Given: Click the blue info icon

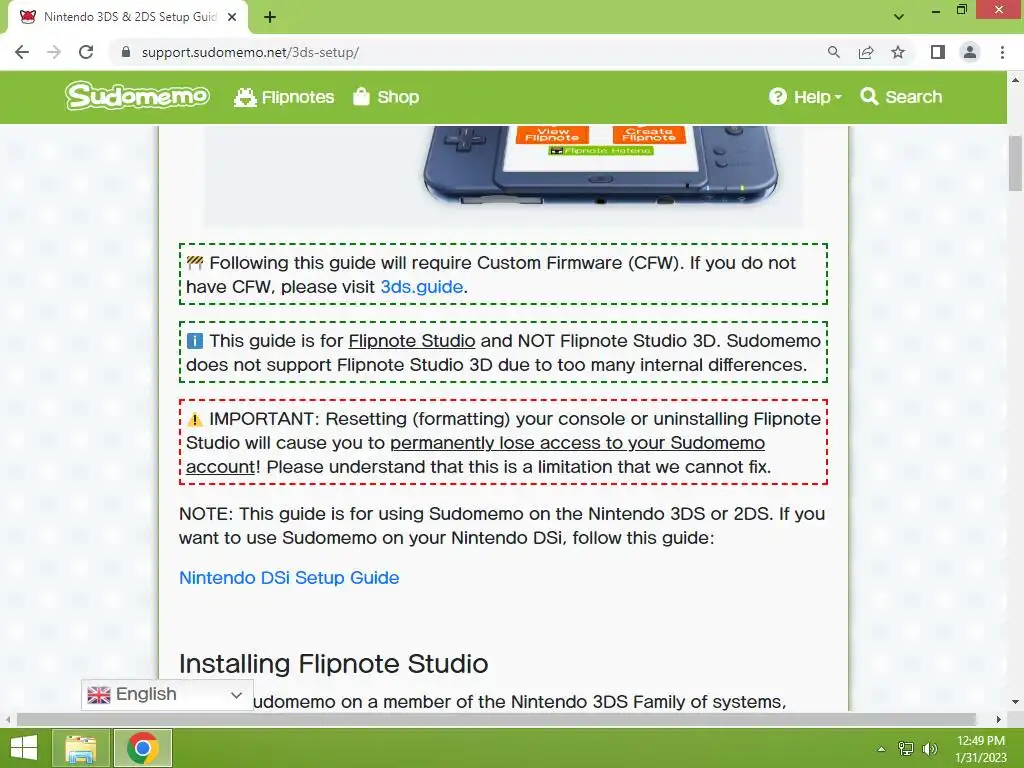Looking at the screenshot, I should (195, 341).
